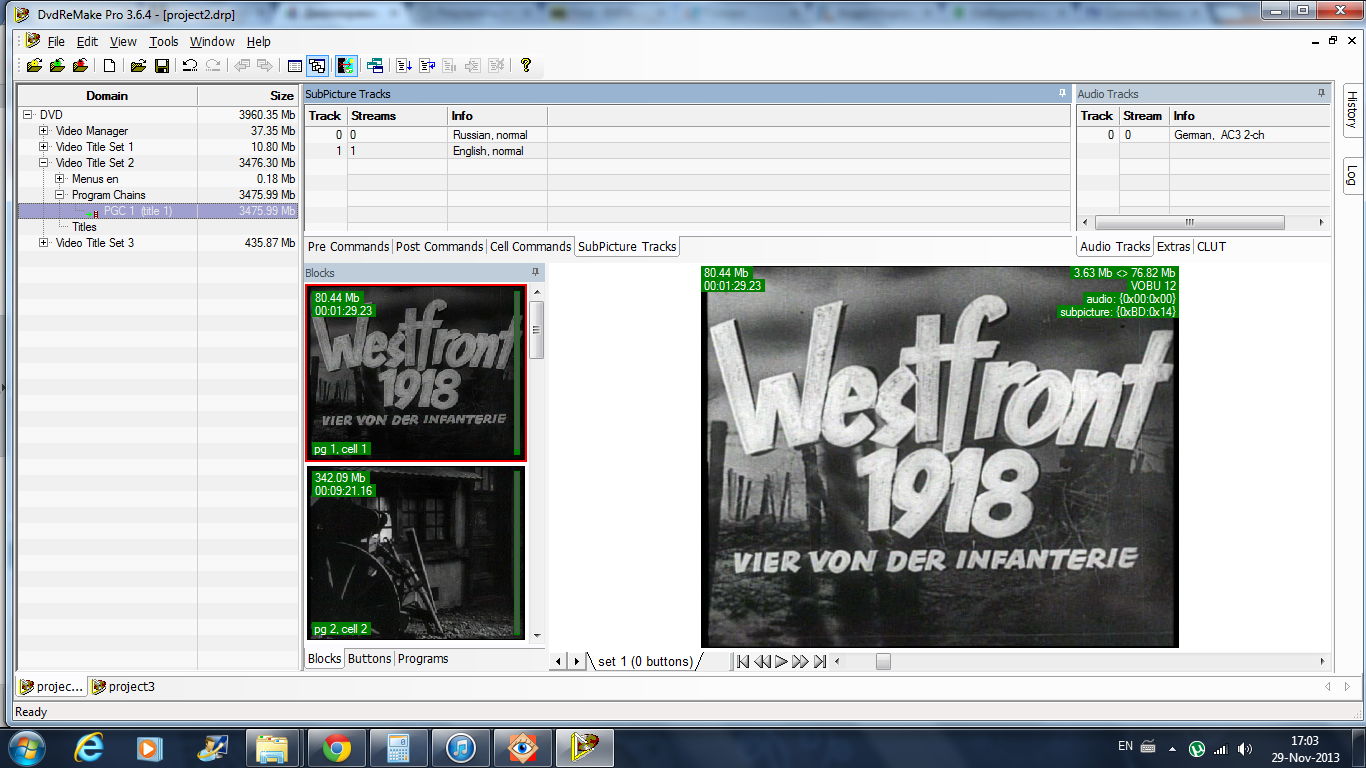Open the Log side panel
The width and height of the screenshot is (1366, 768).
coord(1351,174)
